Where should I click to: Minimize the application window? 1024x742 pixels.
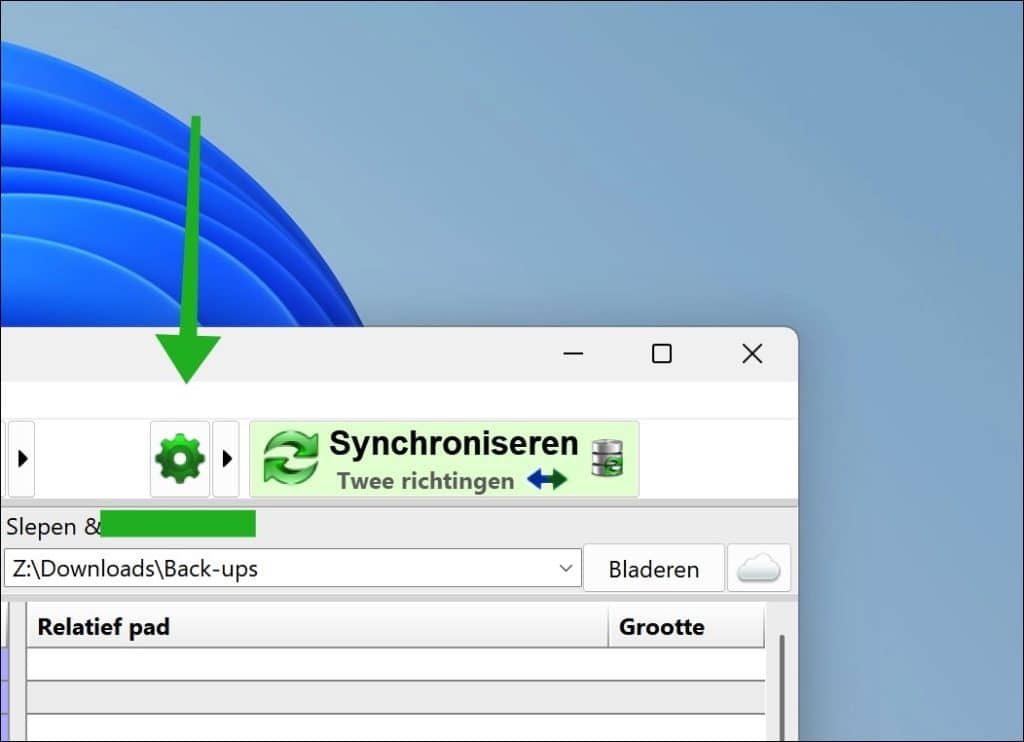coord(573,354)
